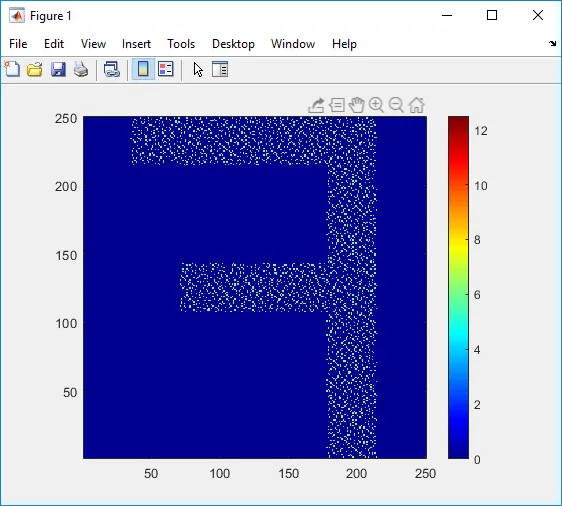Open the File menu

tap(18, 44)
